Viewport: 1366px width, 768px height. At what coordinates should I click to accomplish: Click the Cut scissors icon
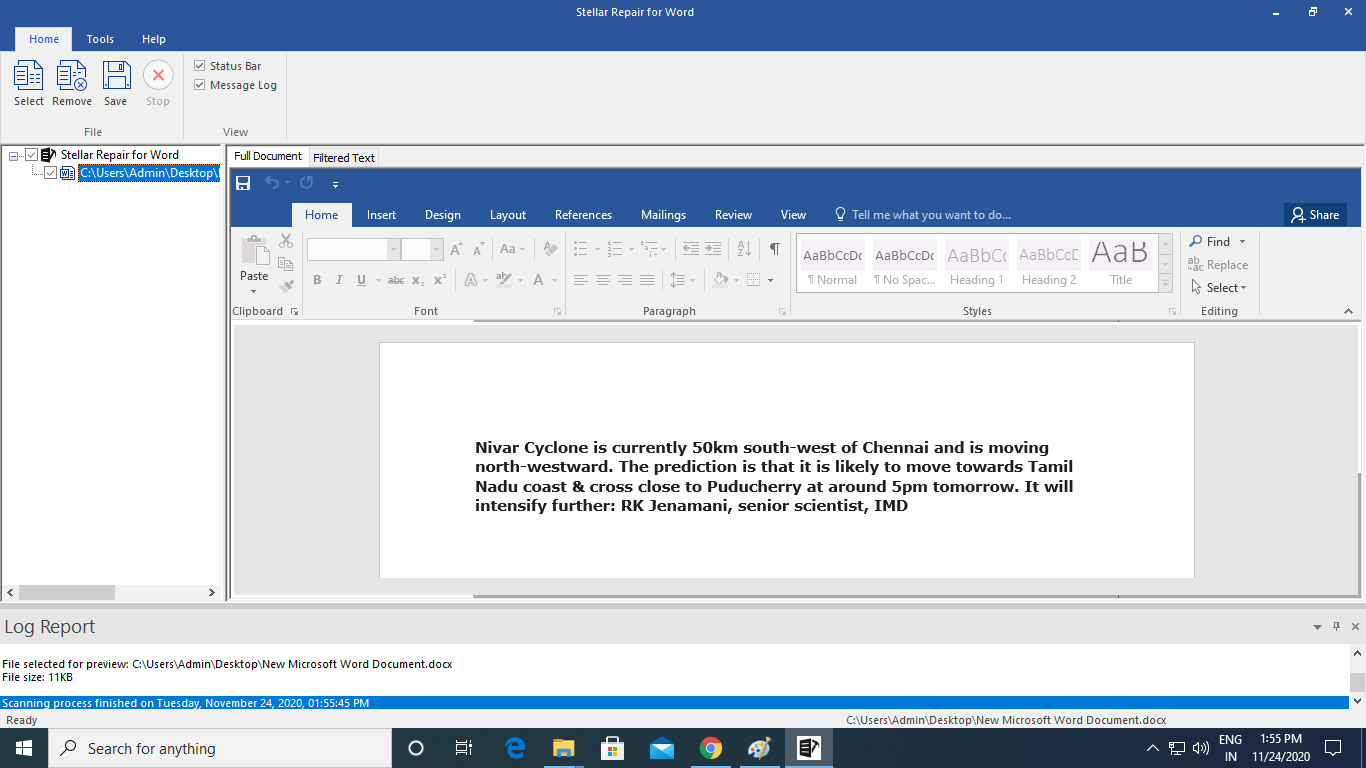coord(286,241)
